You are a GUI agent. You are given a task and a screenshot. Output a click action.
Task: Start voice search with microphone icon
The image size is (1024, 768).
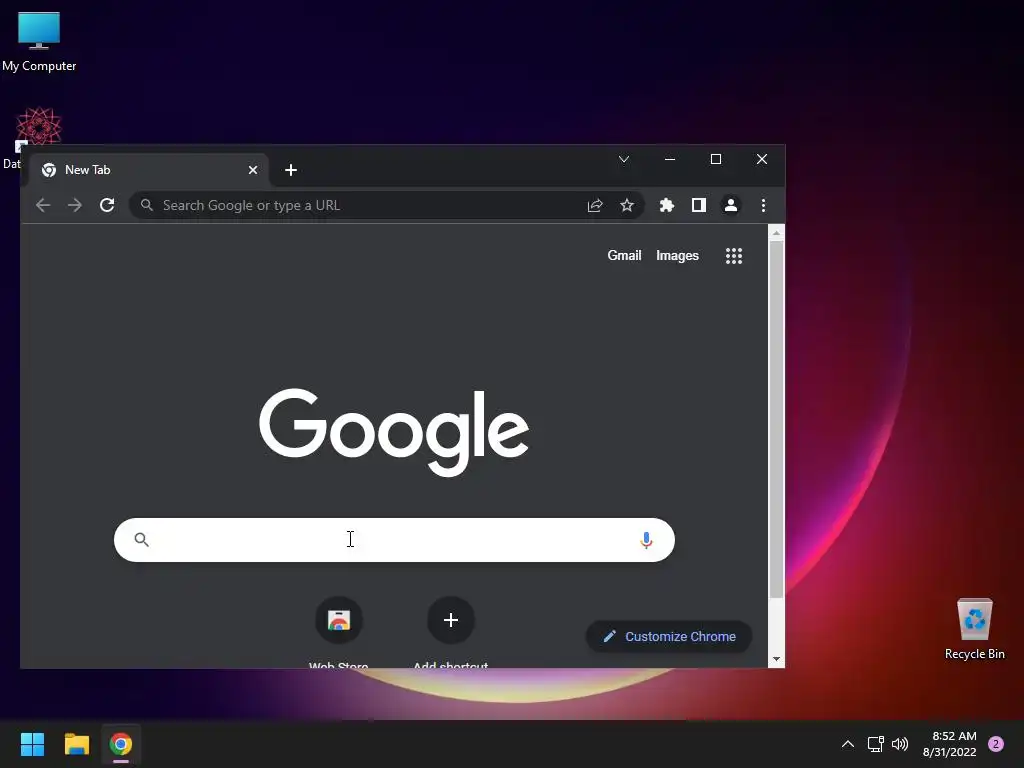[x=646, y=540]
